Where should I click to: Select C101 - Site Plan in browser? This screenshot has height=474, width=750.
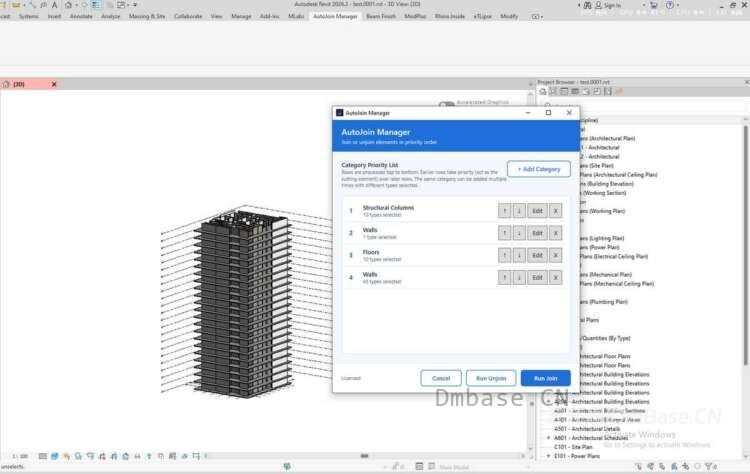click(573, 447)
